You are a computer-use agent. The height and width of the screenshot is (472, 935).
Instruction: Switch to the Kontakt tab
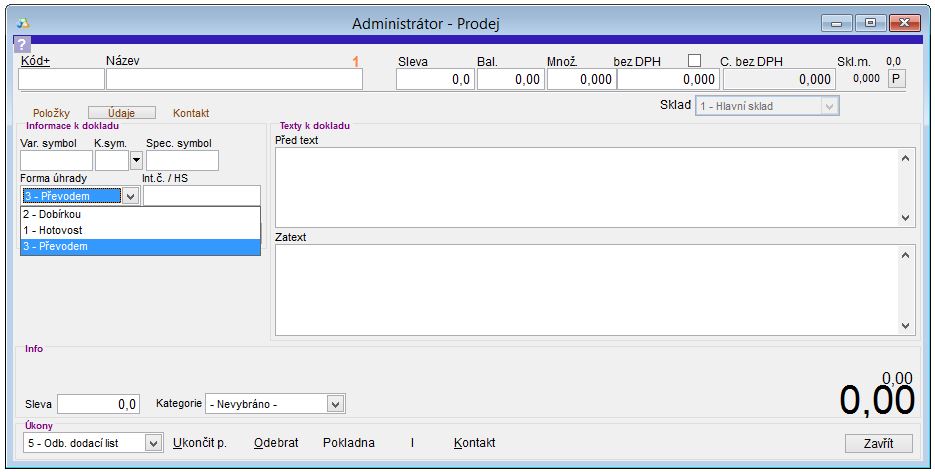[191, 113]
